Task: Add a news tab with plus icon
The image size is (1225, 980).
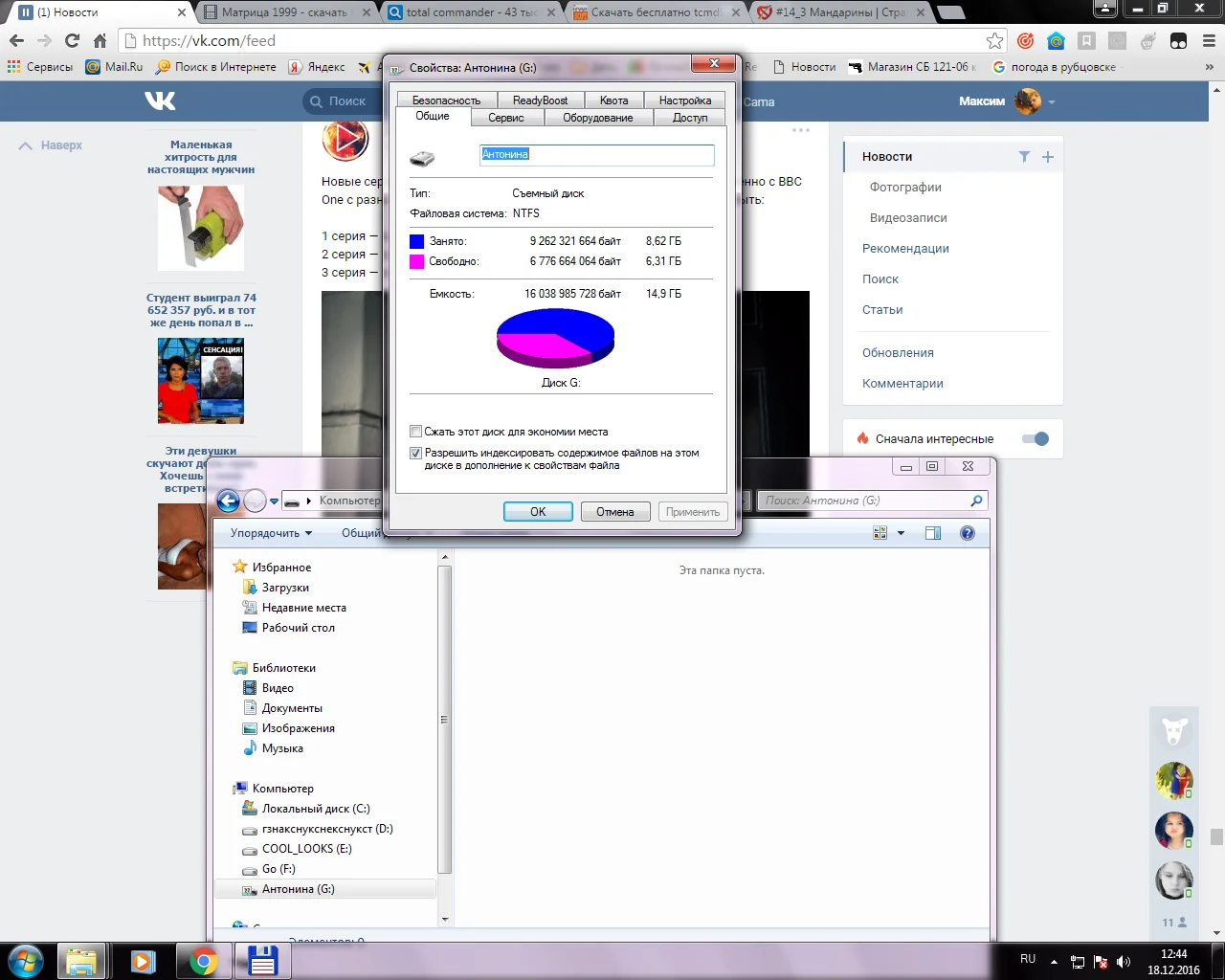Action: [x=1048, y=156]
